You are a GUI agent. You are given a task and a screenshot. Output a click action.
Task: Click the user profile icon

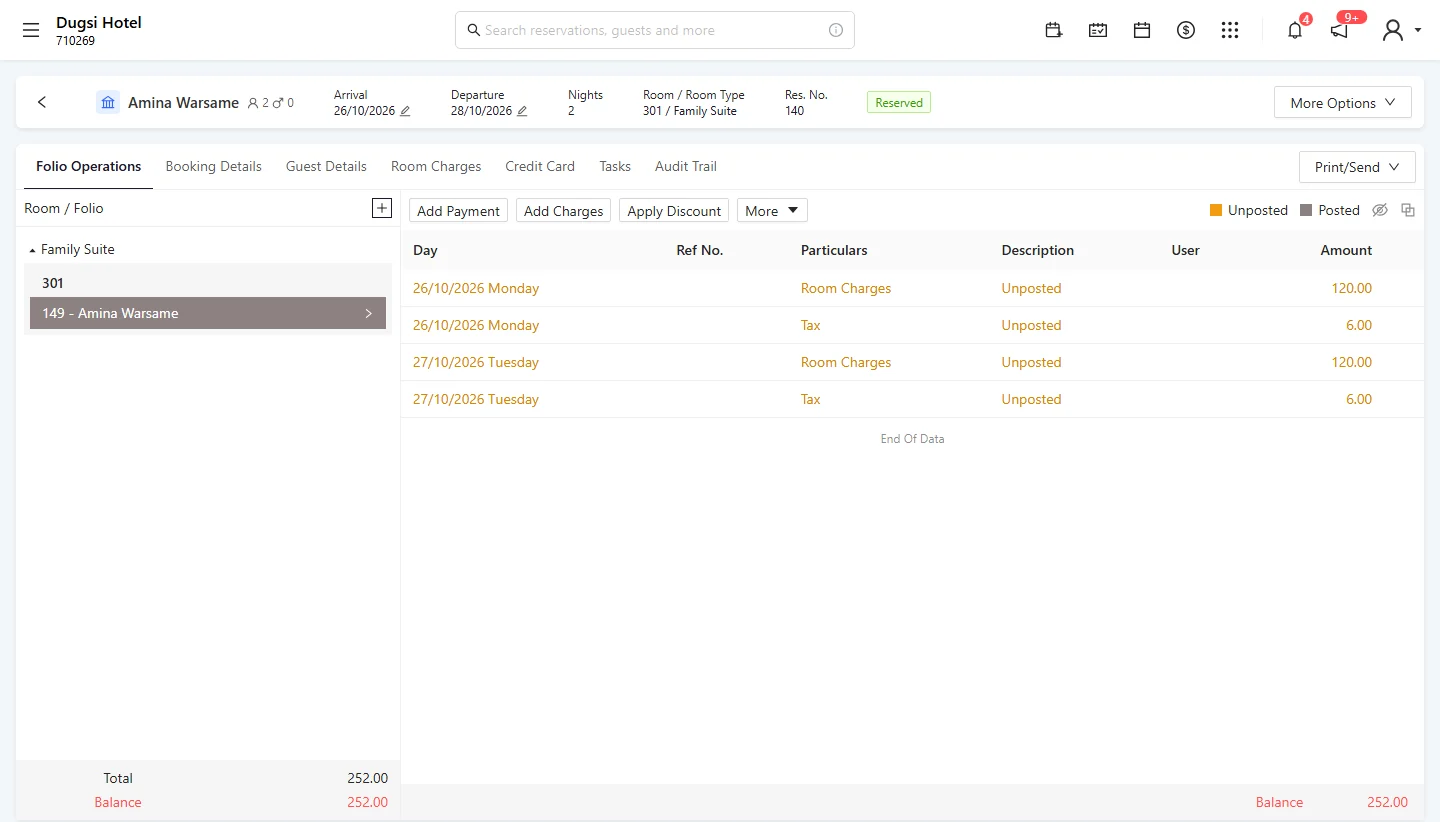coord(1392,30)
